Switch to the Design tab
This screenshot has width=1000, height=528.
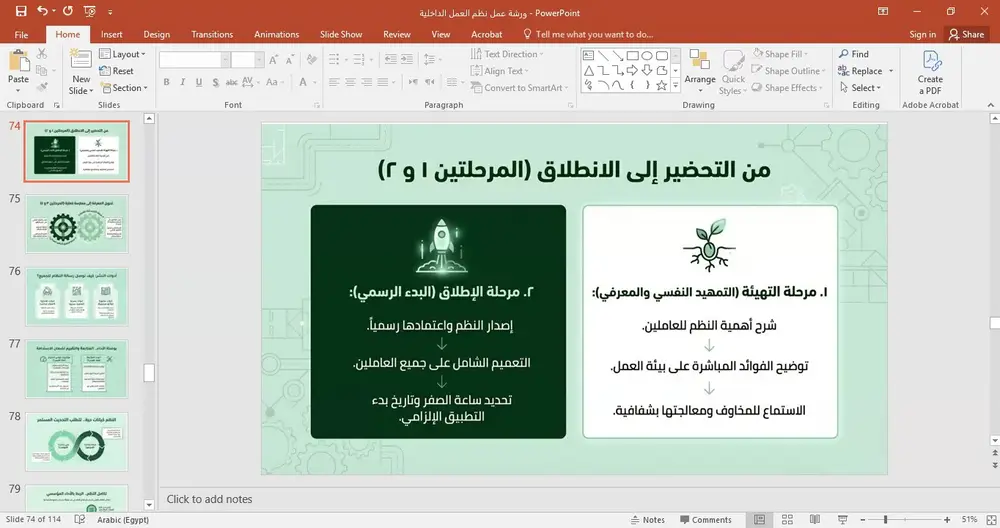click(156, 34)
